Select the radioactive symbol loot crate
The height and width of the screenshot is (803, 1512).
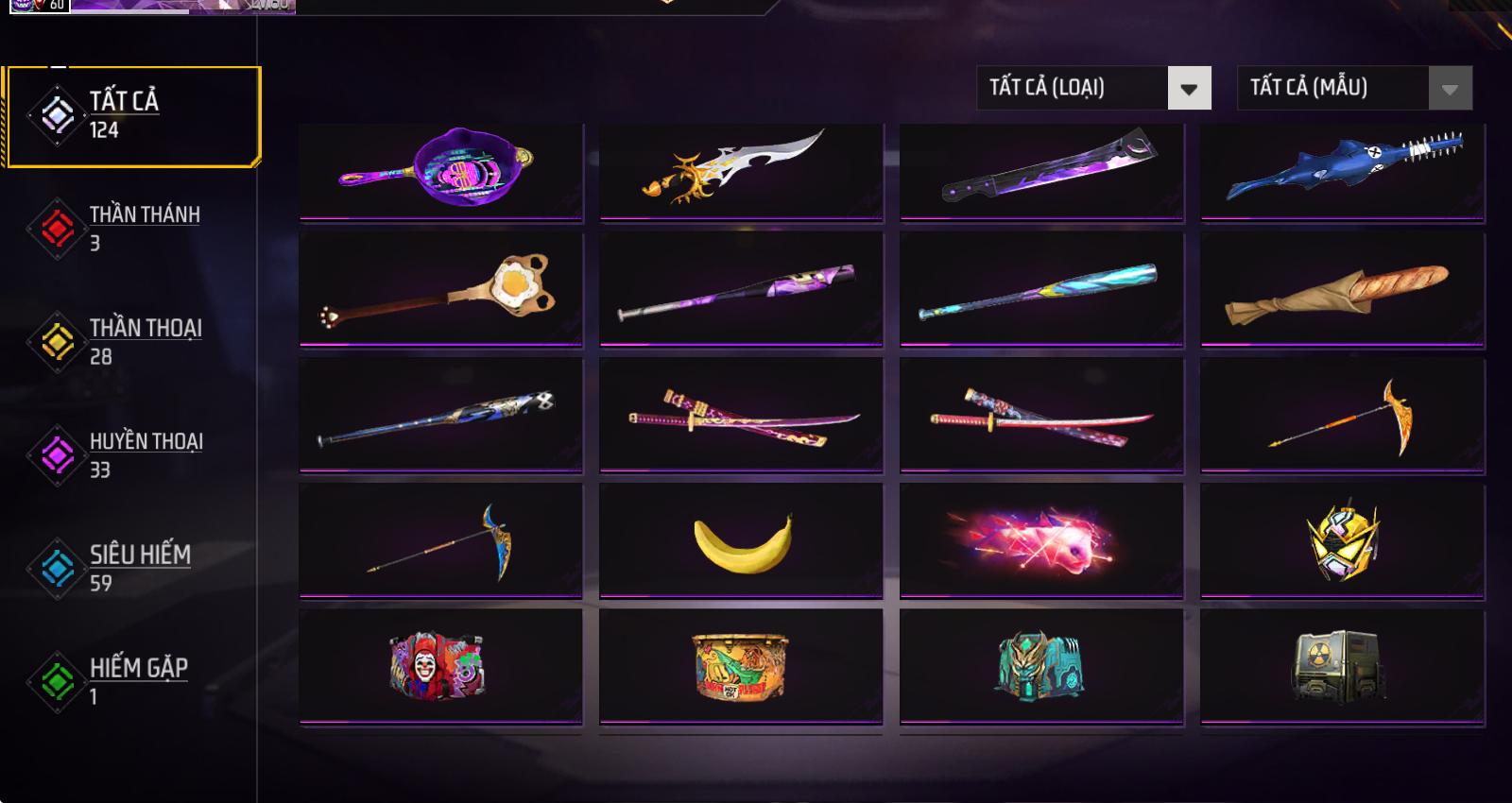(x=1342, y=668)
